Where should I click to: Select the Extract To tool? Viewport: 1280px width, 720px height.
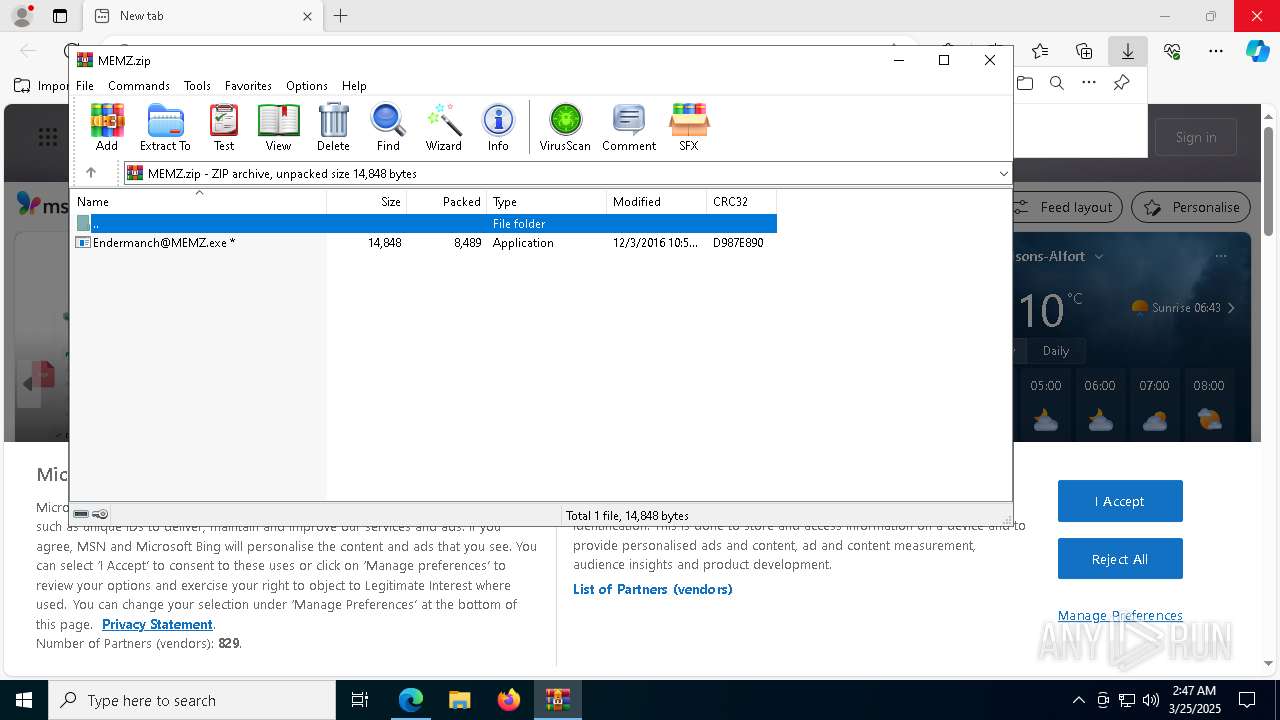pos(165,127)
